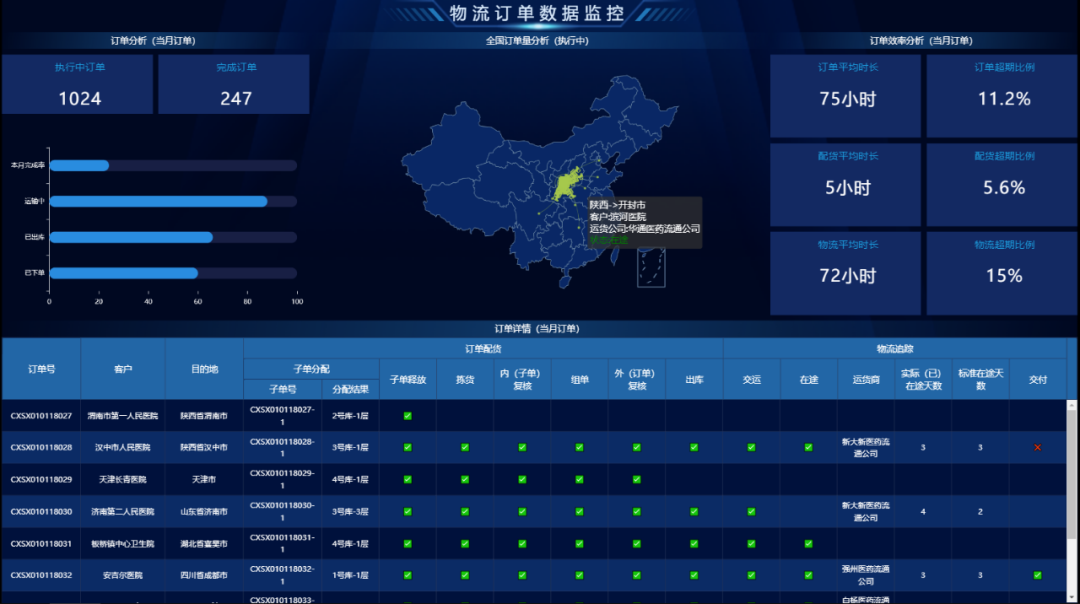Click the 交运 check for order CXSX010118031
This screenshot has height=604, width=1080.
751,544
